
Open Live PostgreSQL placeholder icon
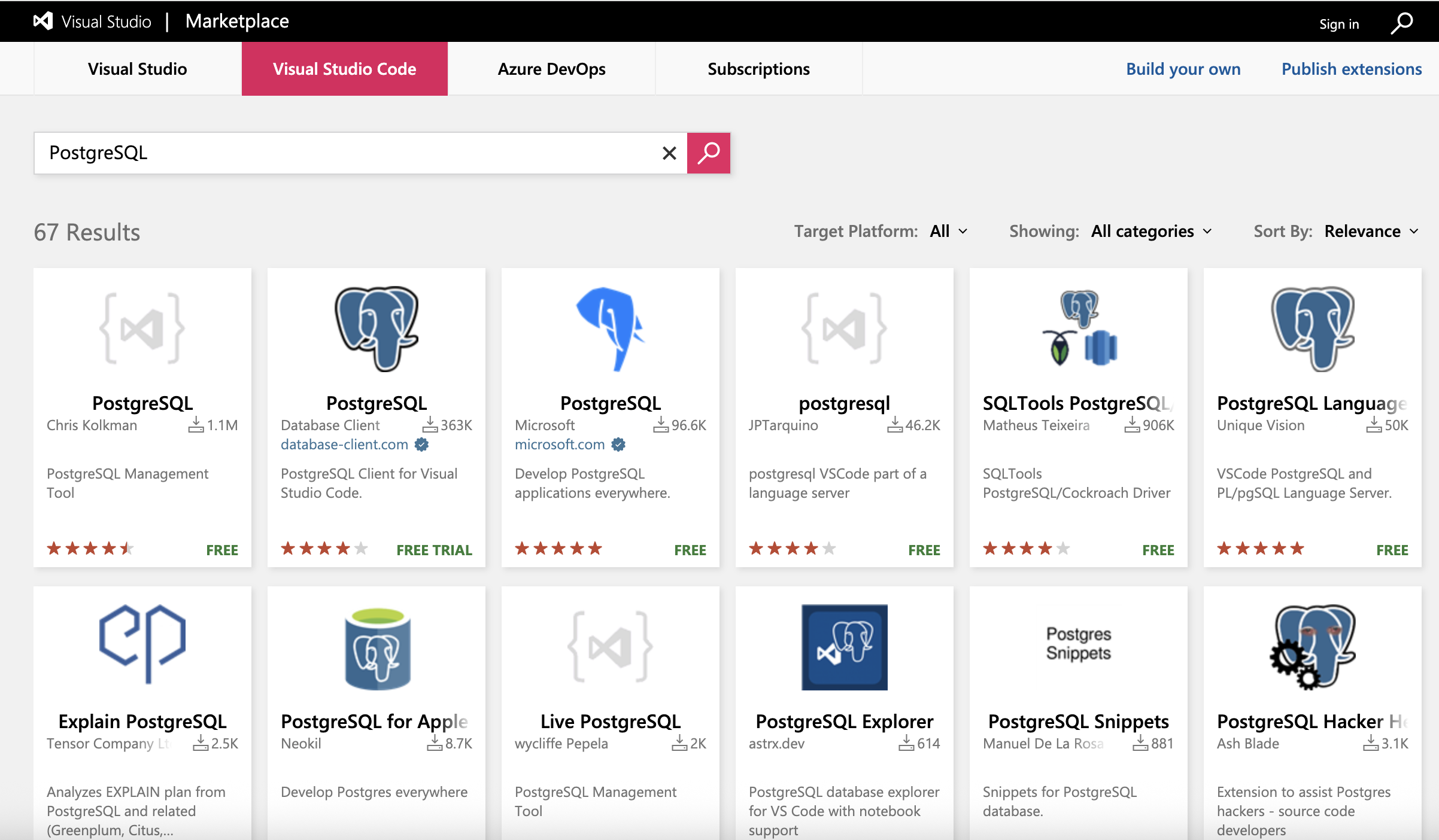coord(611,647)
